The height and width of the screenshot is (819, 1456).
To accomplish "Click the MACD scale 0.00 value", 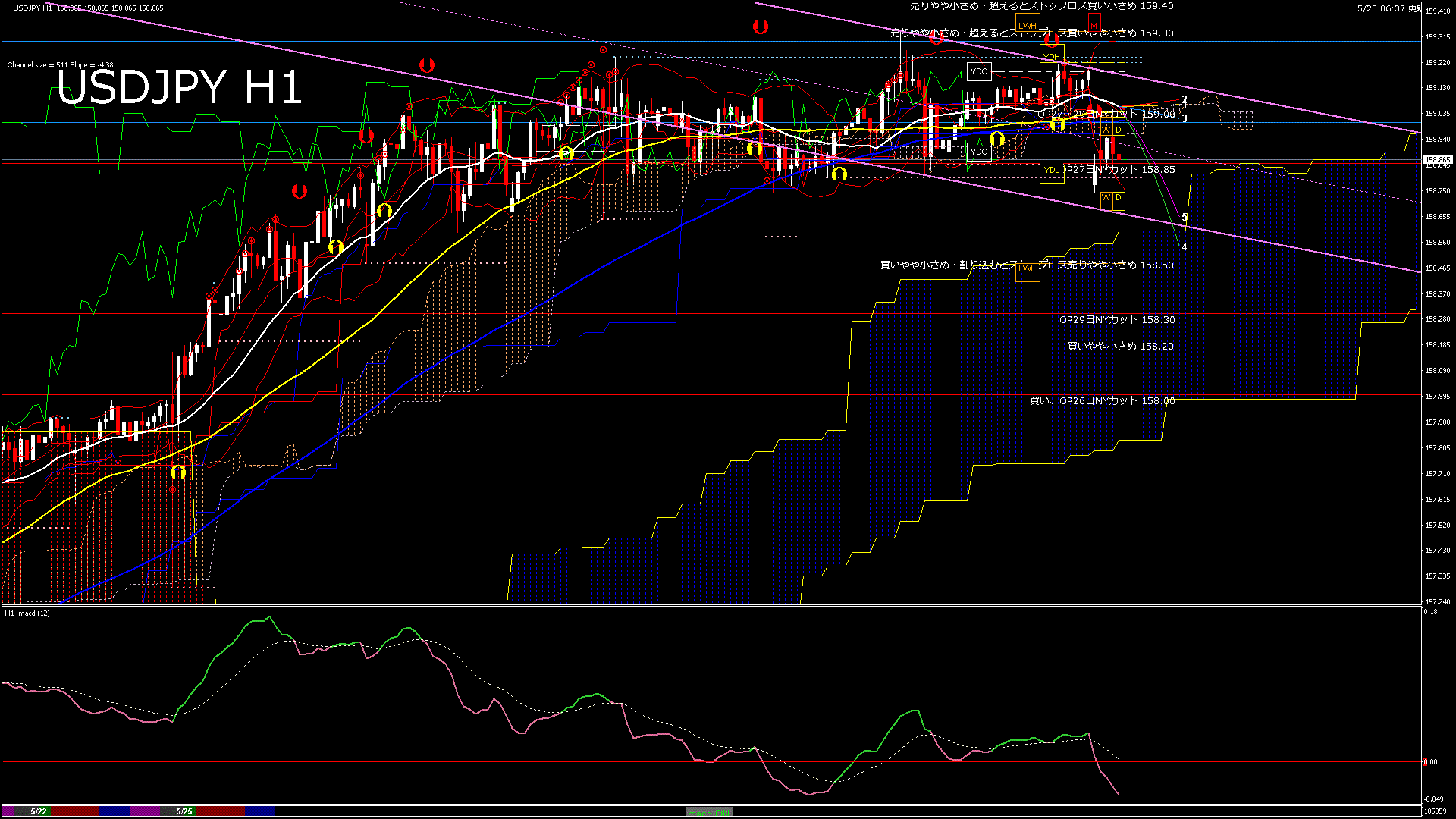I will [x=1430, y=762].
